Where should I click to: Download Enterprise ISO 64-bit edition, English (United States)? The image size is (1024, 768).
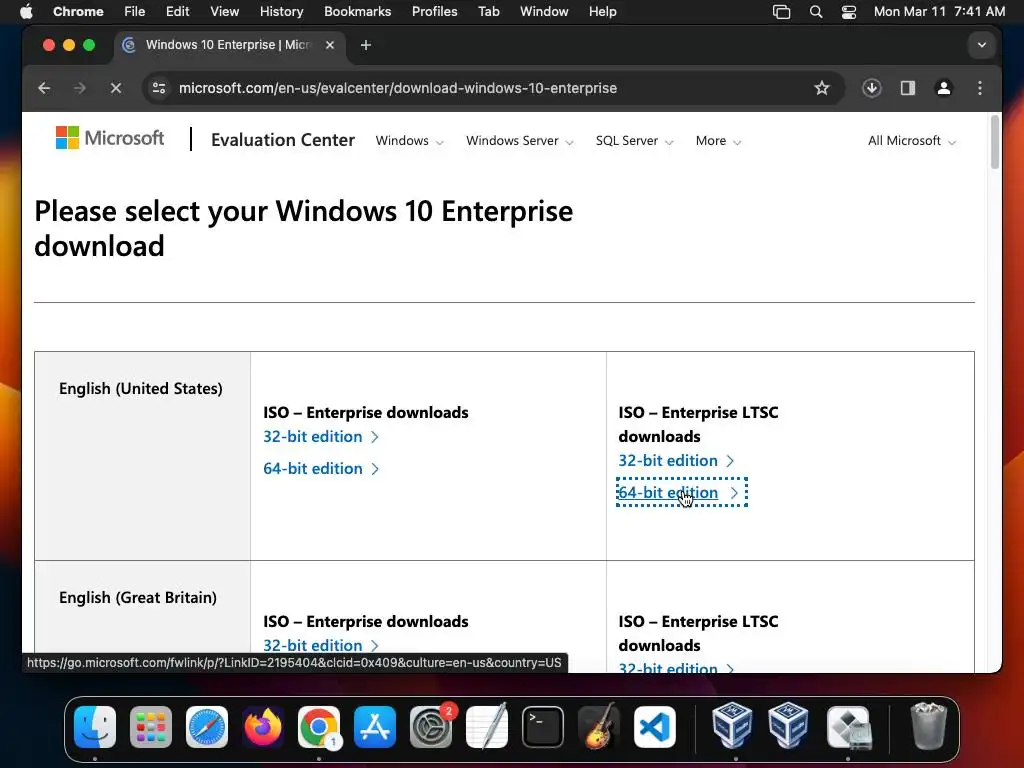[x=313, y=468]
